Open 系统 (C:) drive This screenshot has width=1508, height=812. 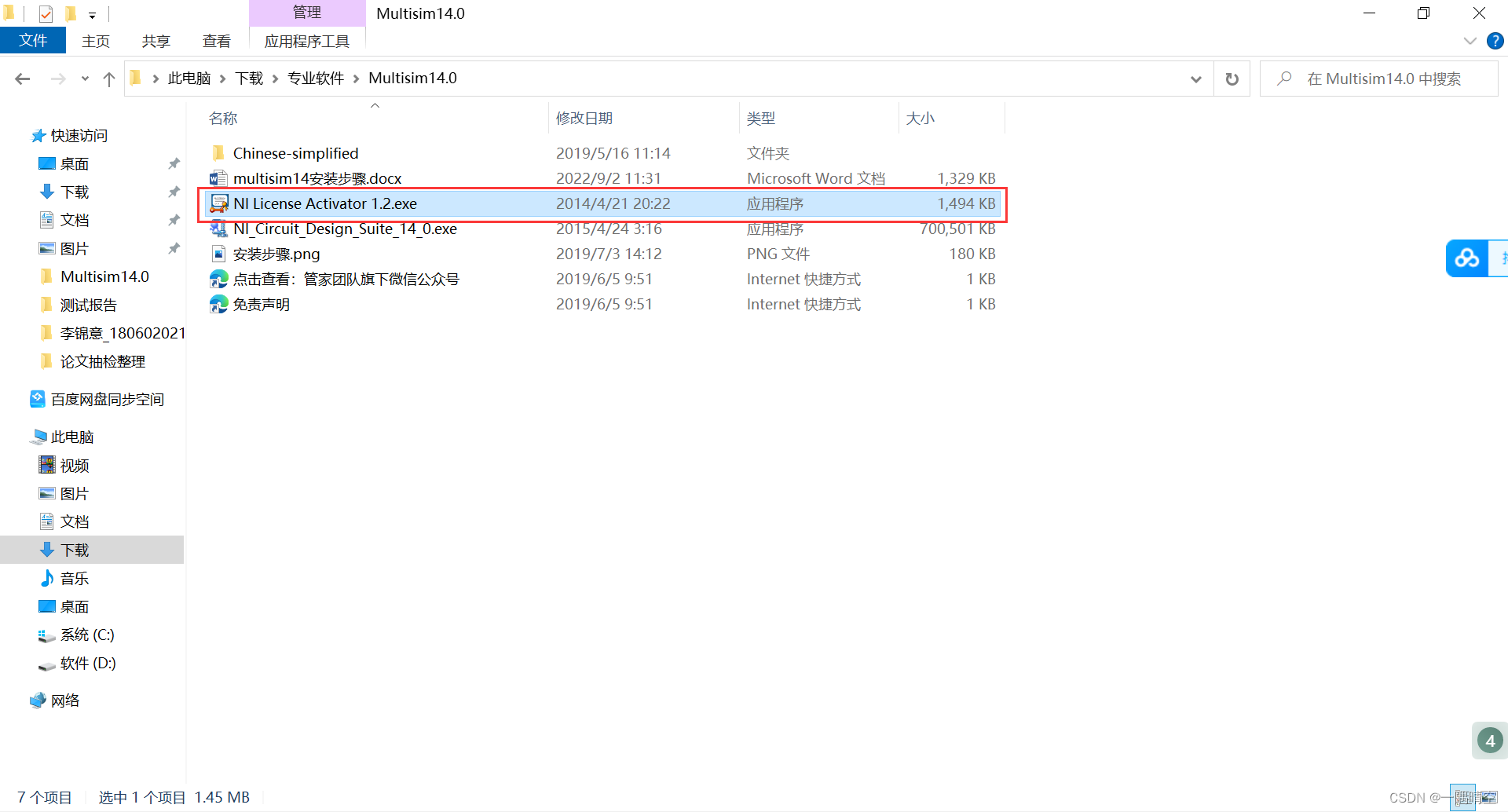[77, 635]
